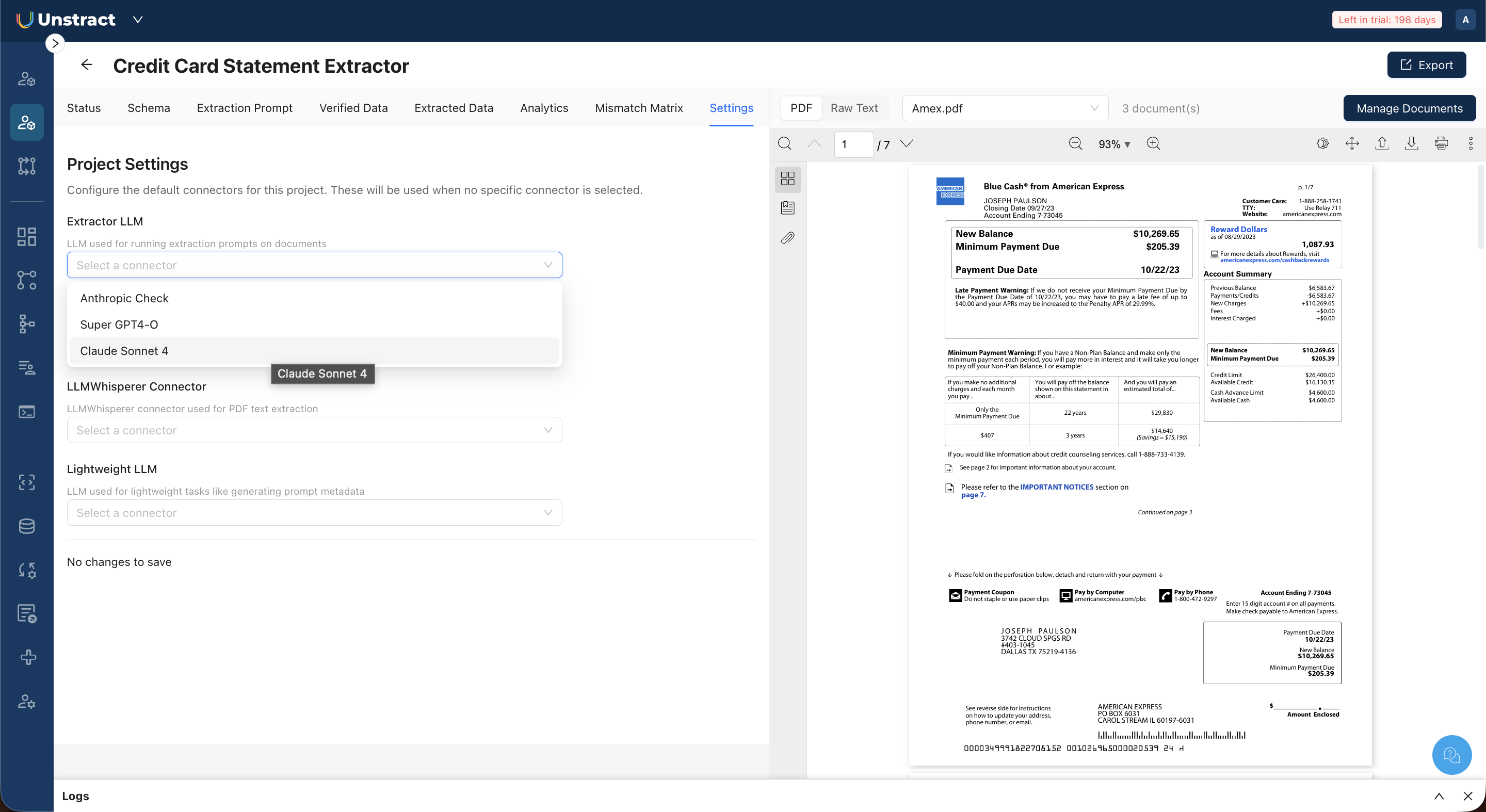The height and width of the screenshot is (812, 1486).
Task: Click the back arrow beside project title
Action: click(87, 64)
